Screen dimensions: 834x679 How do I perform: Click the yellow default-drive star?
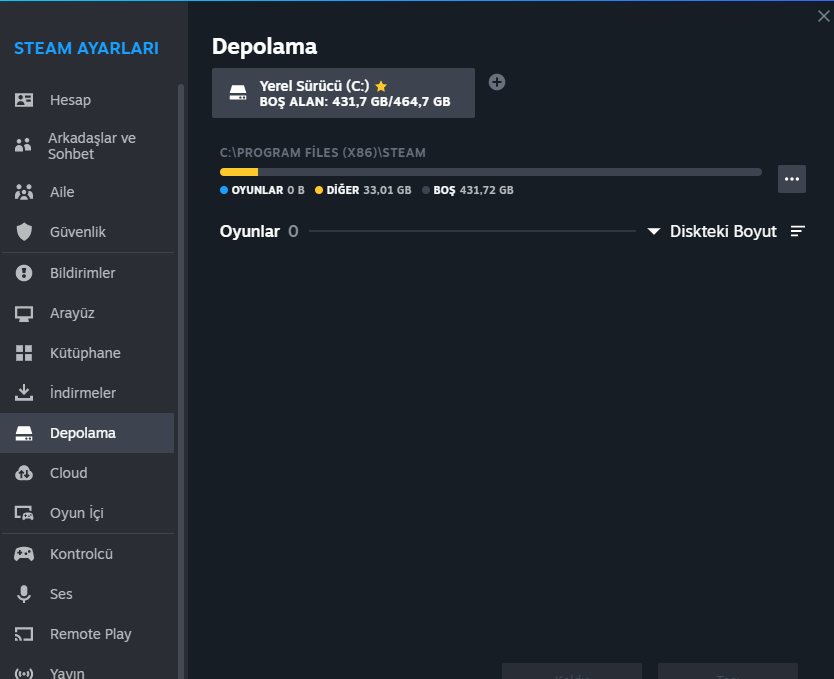pyautogui.click(x=381, y=86)
